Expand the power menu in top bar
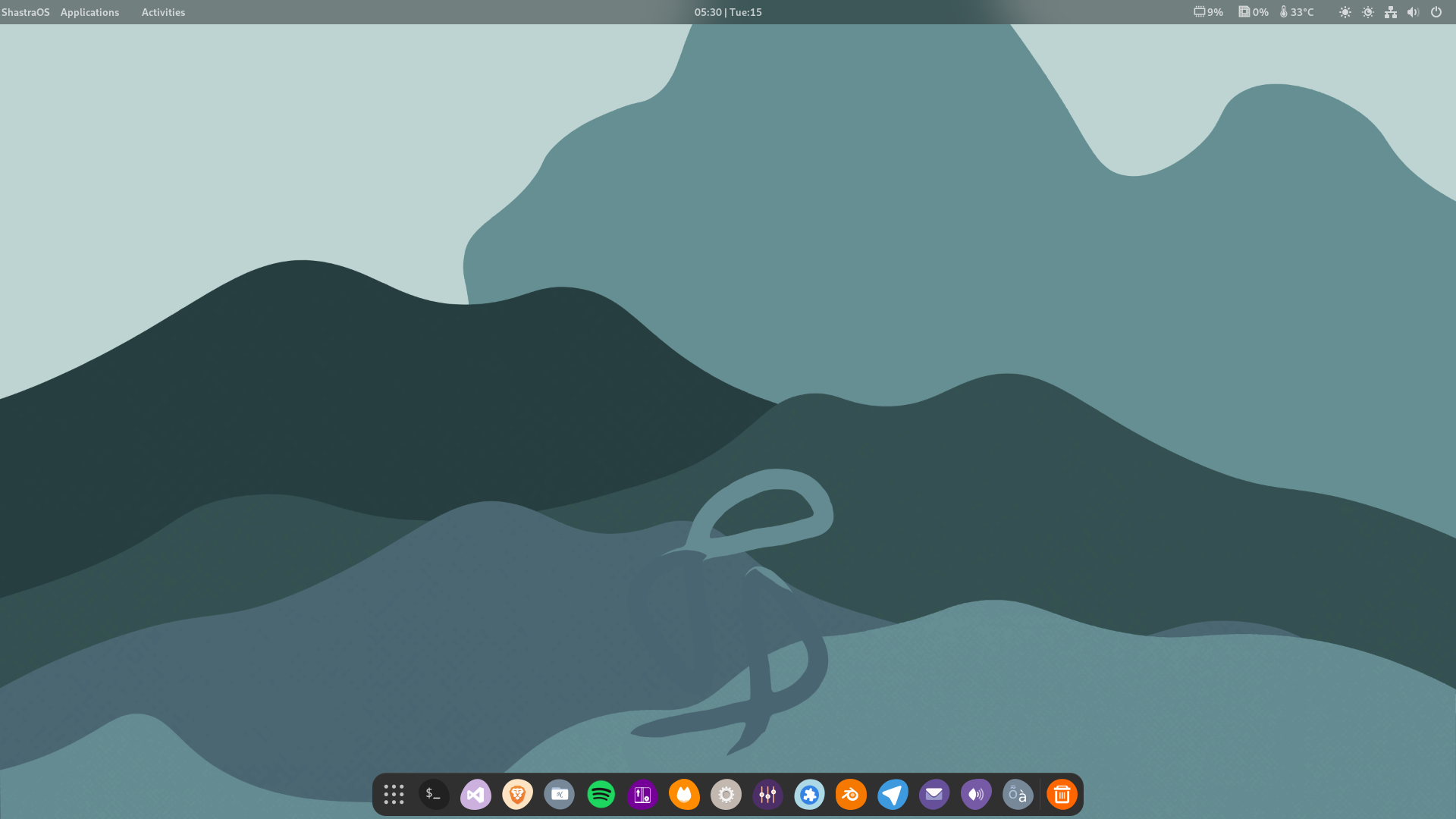The width and height of the screenshot is (1456, 819). click(1436, 12)
